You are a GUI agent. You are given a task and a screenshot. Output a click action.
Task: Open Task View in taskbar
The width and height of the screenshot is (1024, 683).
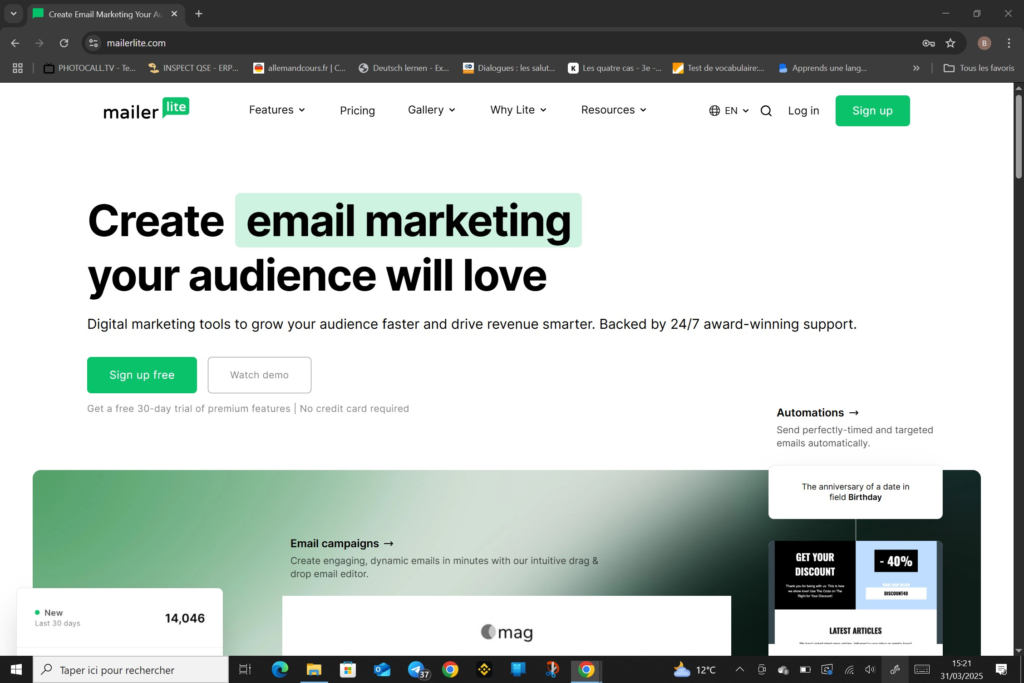tap(245, 669)
